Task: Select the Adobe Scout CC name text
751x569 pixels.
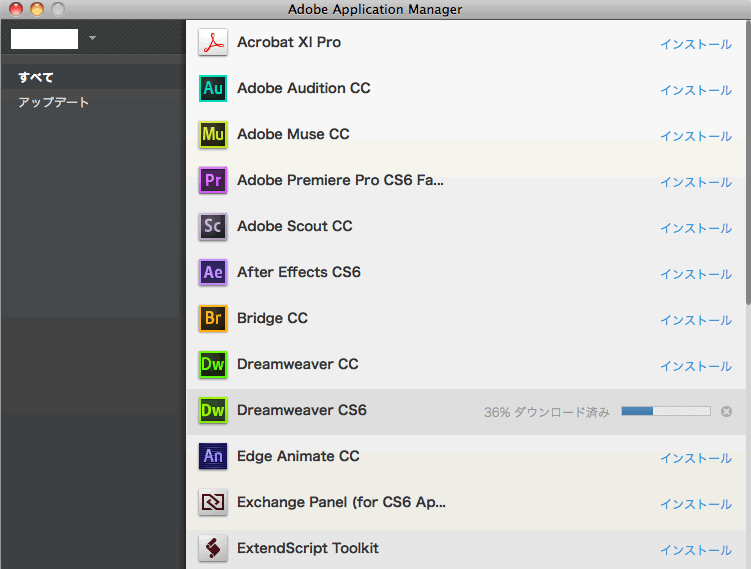Action: tap(295, 226)
